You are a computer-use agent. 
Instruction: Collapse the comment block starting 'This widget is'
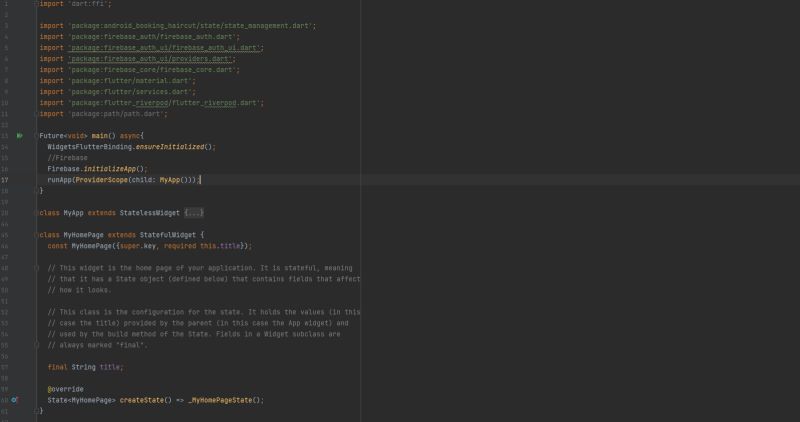[x=36, y=268]
